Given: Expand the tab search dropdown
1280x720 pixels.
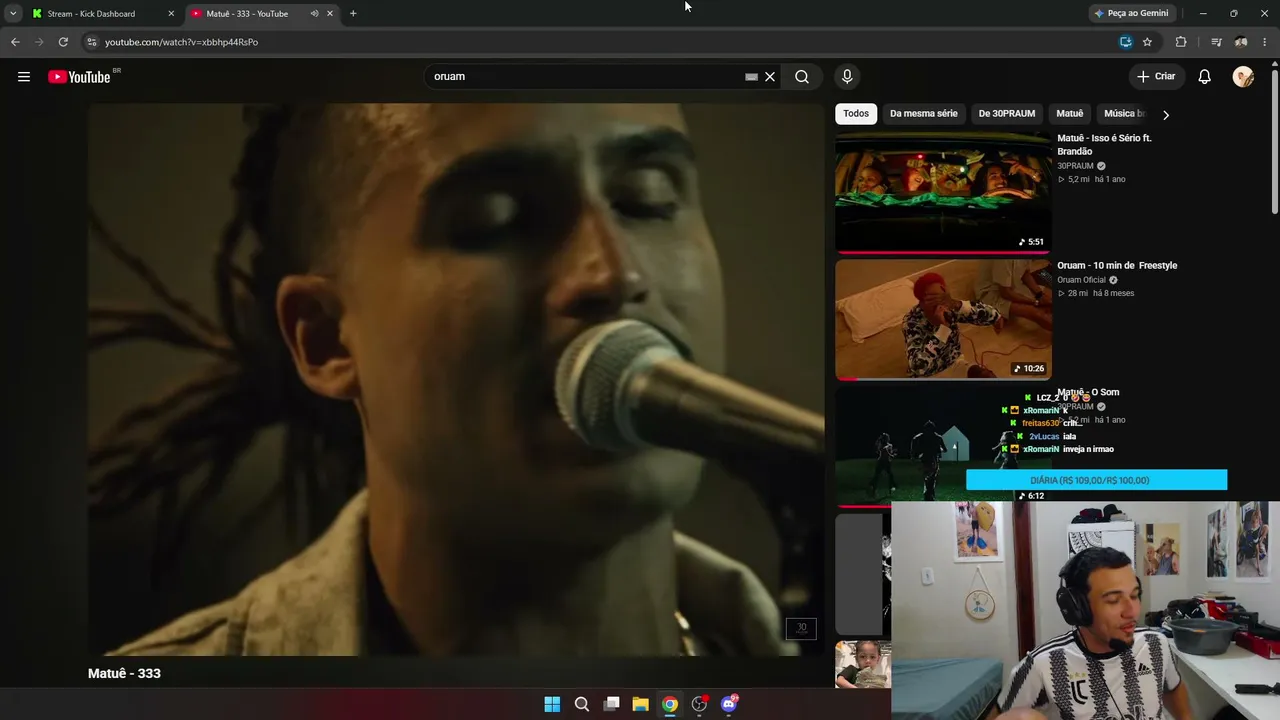Looking at the screenshot, I should (x=13, y=14).
